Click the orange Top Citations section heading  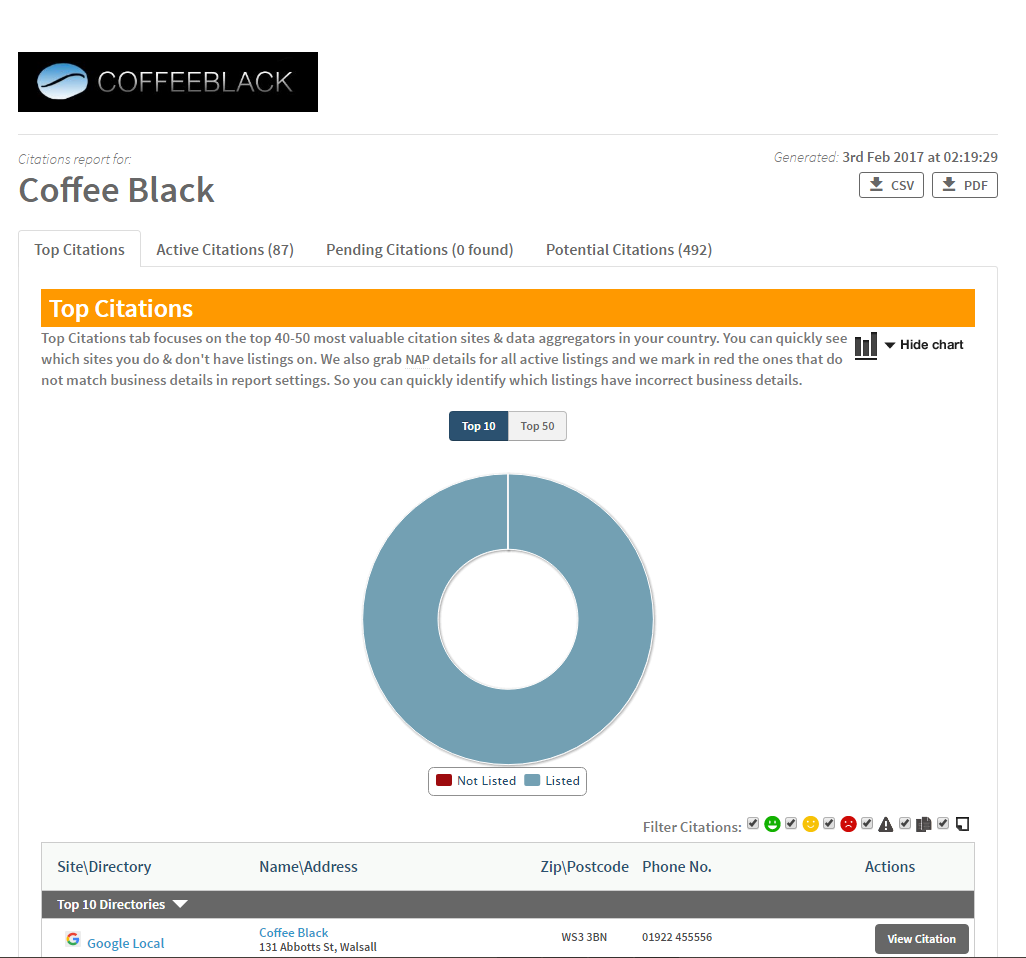coord(508,308)
